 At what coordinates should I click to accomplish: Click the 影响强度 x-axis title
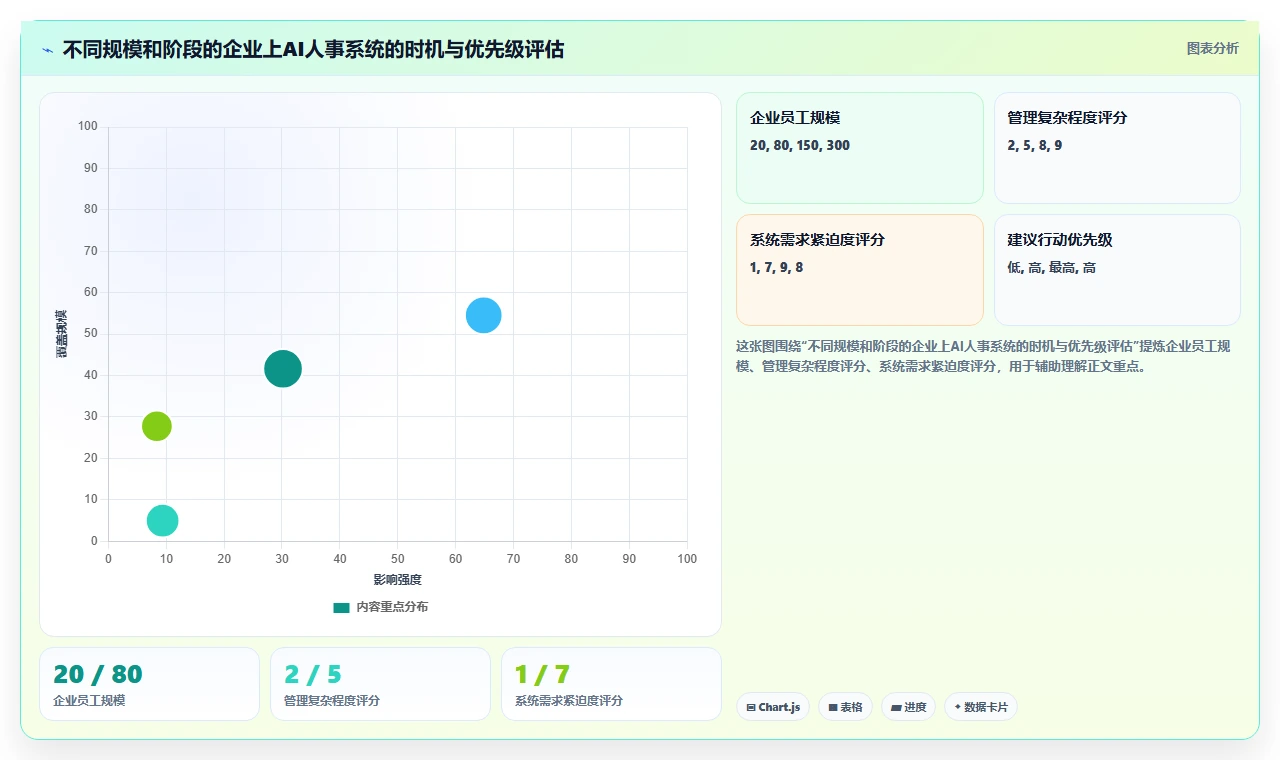398,580
